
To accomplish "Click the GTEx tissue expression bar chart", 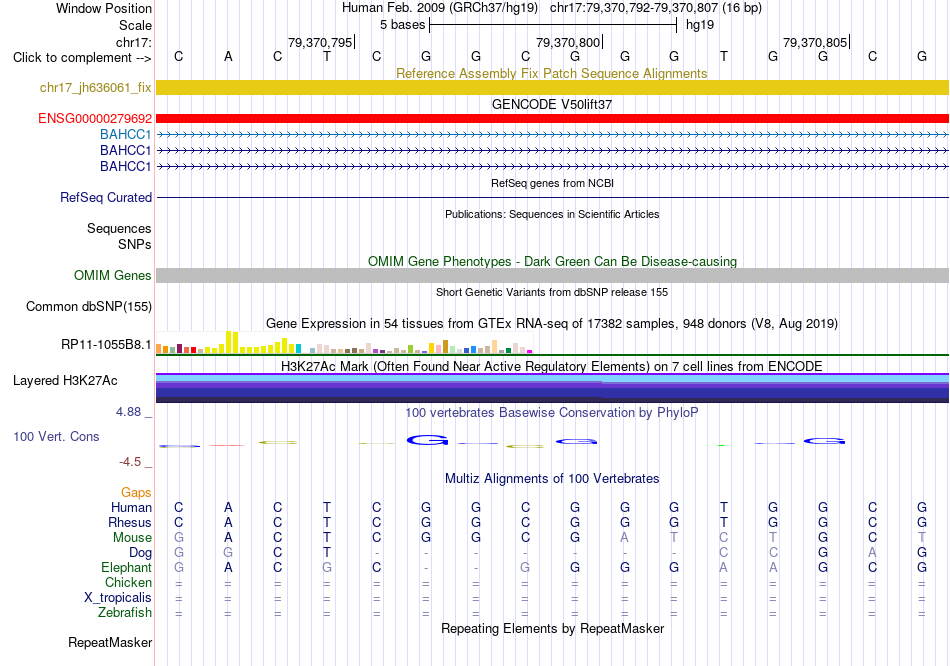I will [x=344, y=343].
